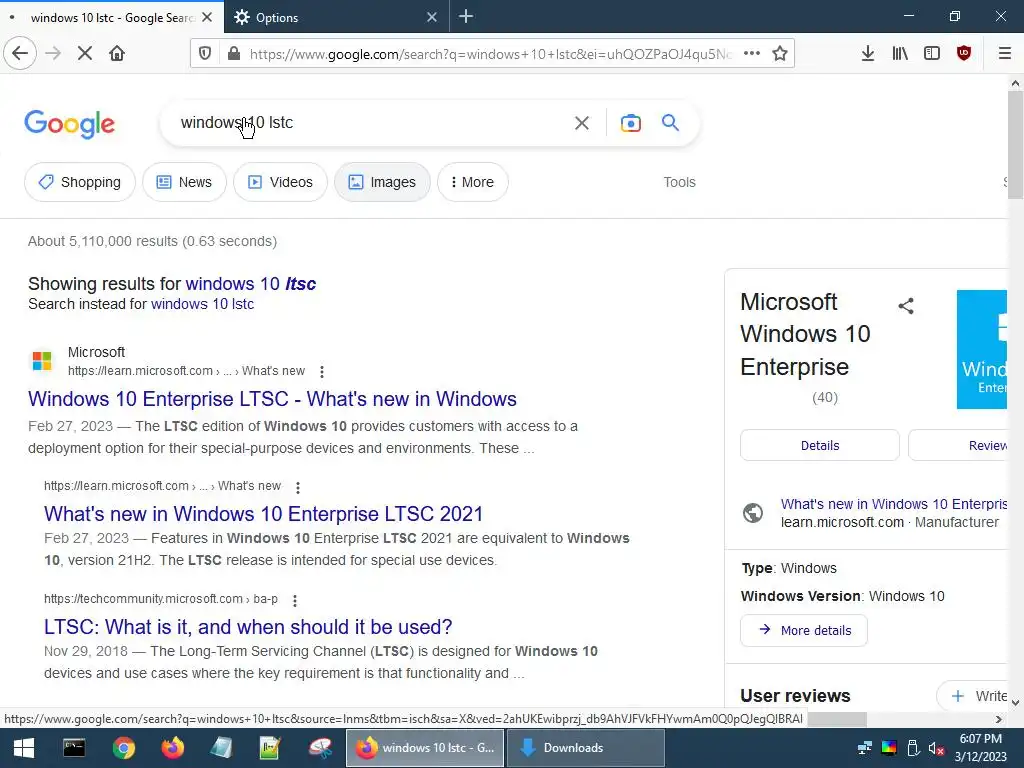Screen dimensions: 1024x768
Task: Write a user review
Action: pos(972,696)
